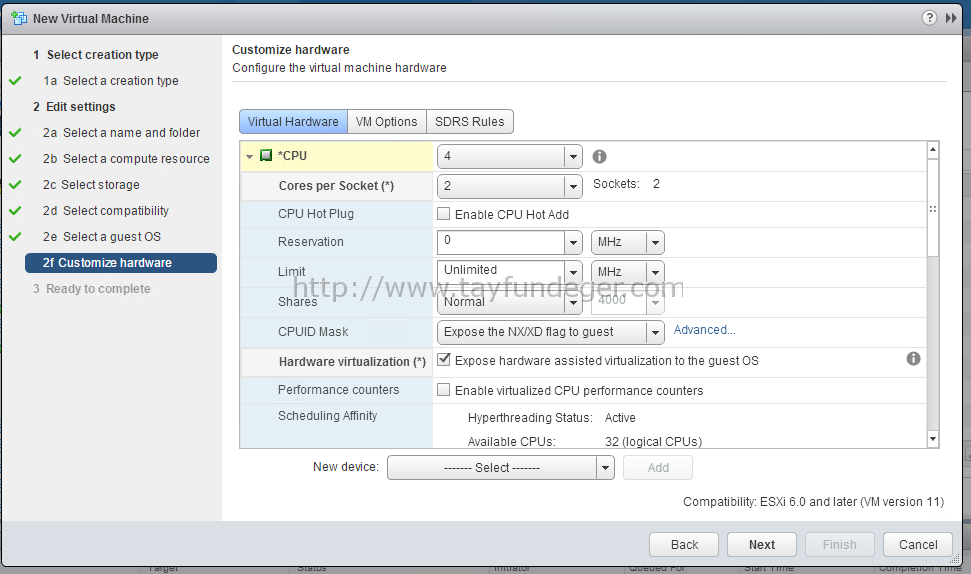The image size is (971, 574).
Task: Click the Finish button
Action: tap(840, 544)
